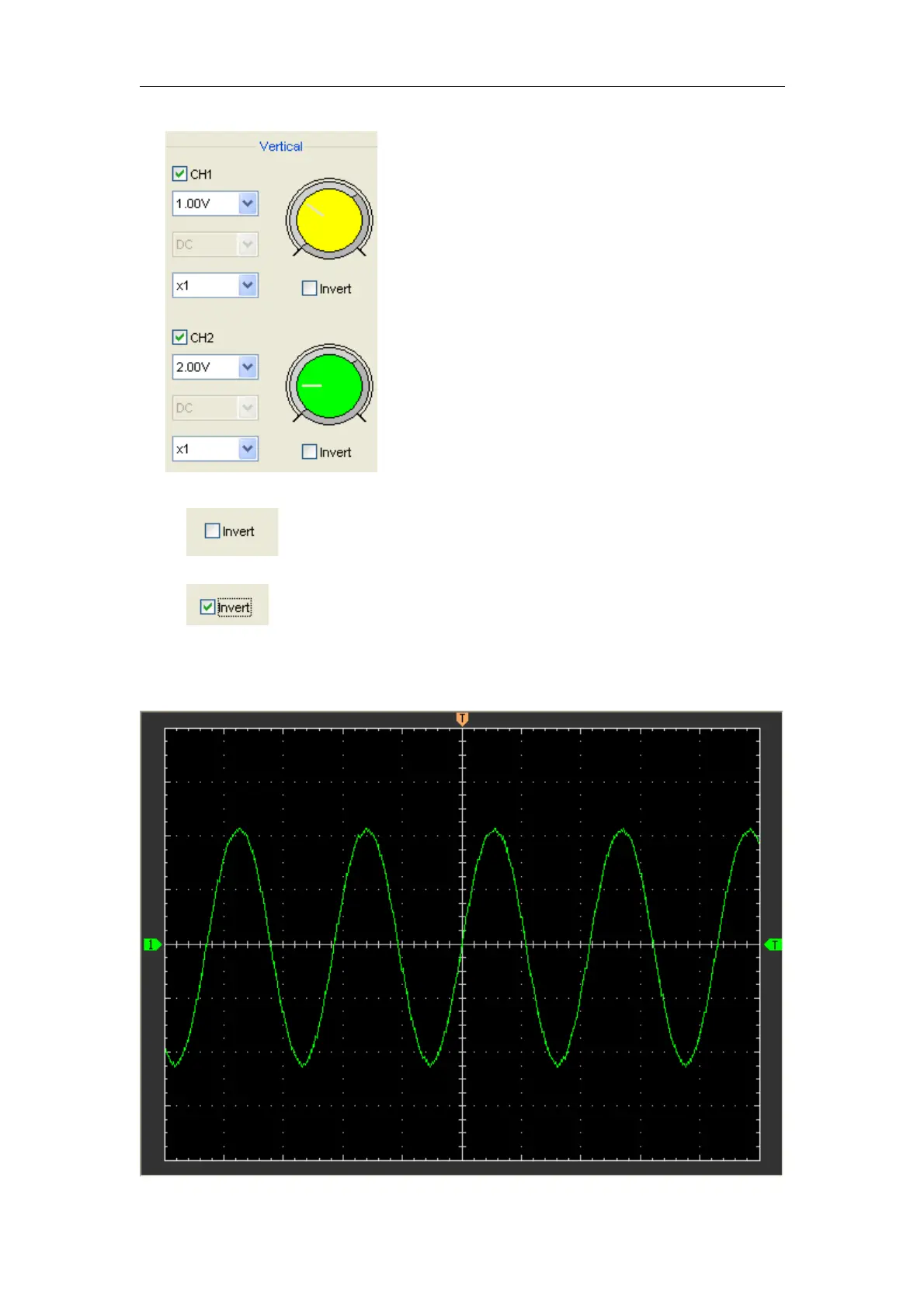Untick the standalone checked Invert checkbox
This screenshot has width=924, height=1308.
coord(207,607)
